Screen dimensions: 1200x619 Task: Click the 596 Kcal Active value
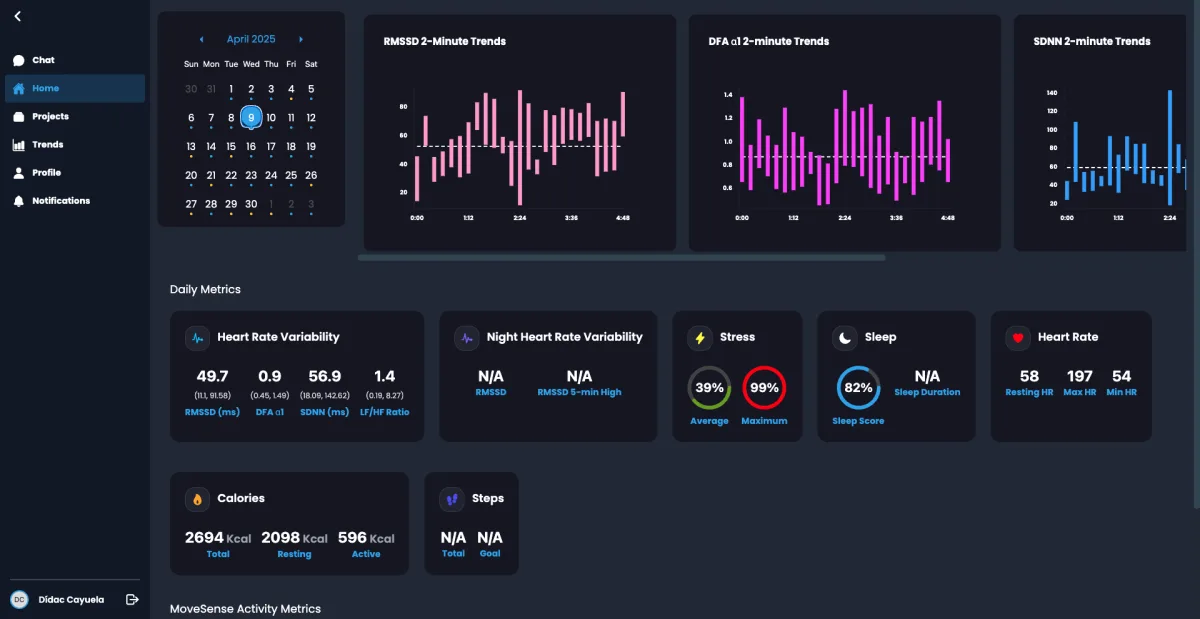[x=366, y=538]
